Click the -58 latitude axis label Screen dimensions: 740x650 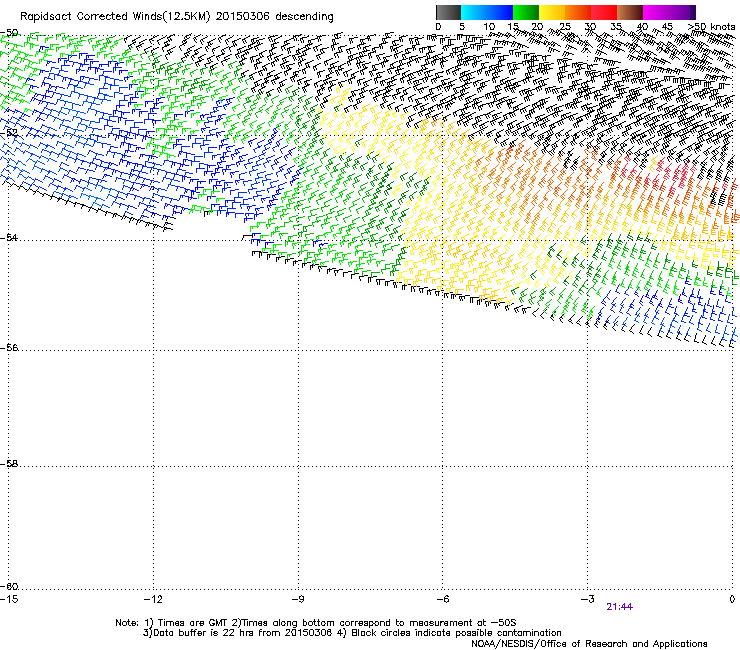pyautogui.click(x=8, y=464)
